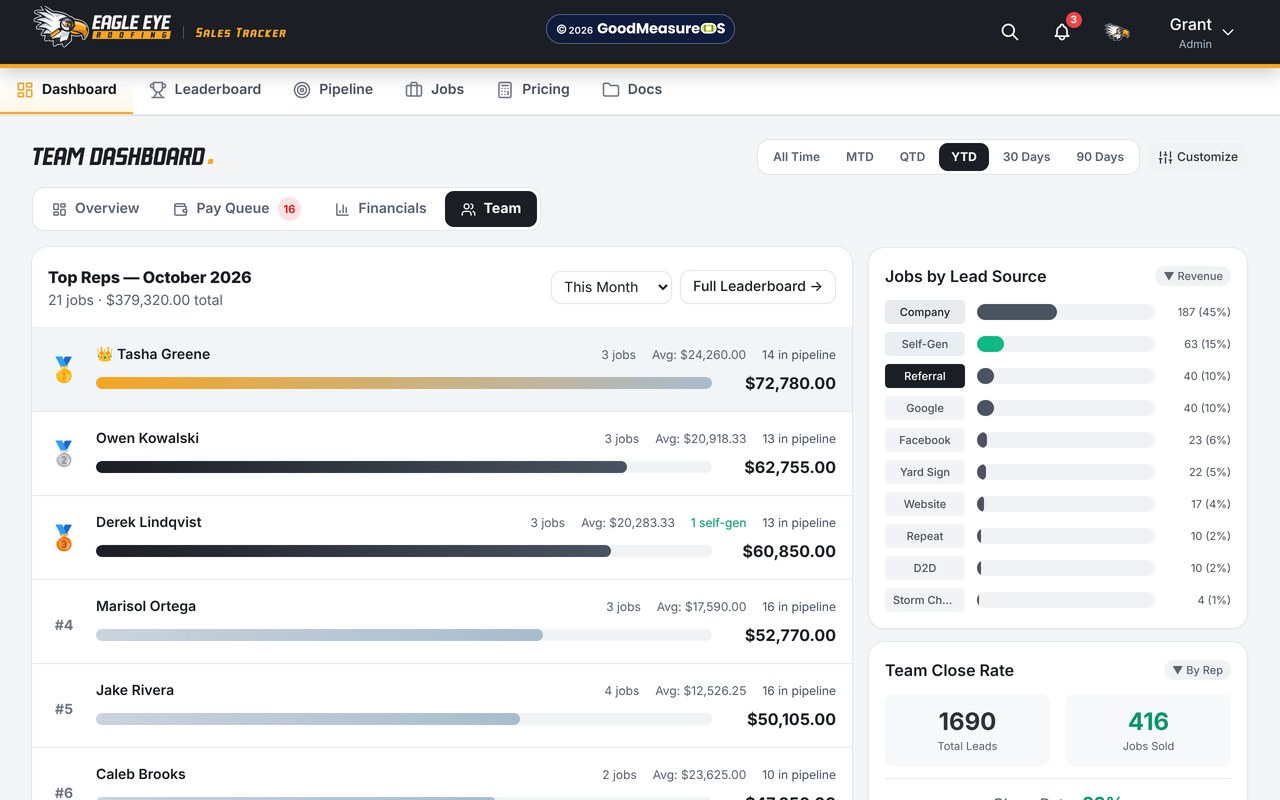The image size is (1280, 800).
Task: Click the folder icon in Docs nav
Action: pos(610,90)
